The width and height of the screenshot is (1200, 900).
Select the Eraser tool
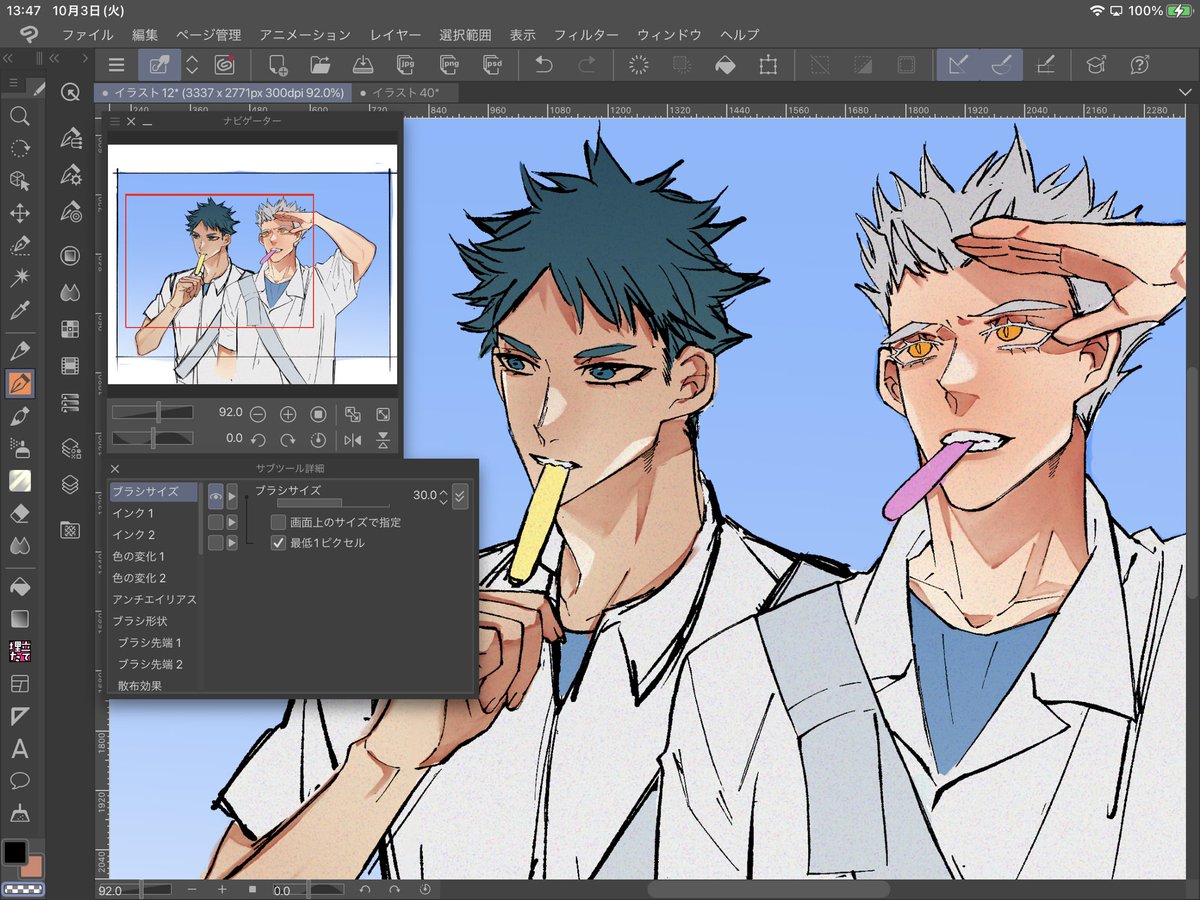point(19,513)
